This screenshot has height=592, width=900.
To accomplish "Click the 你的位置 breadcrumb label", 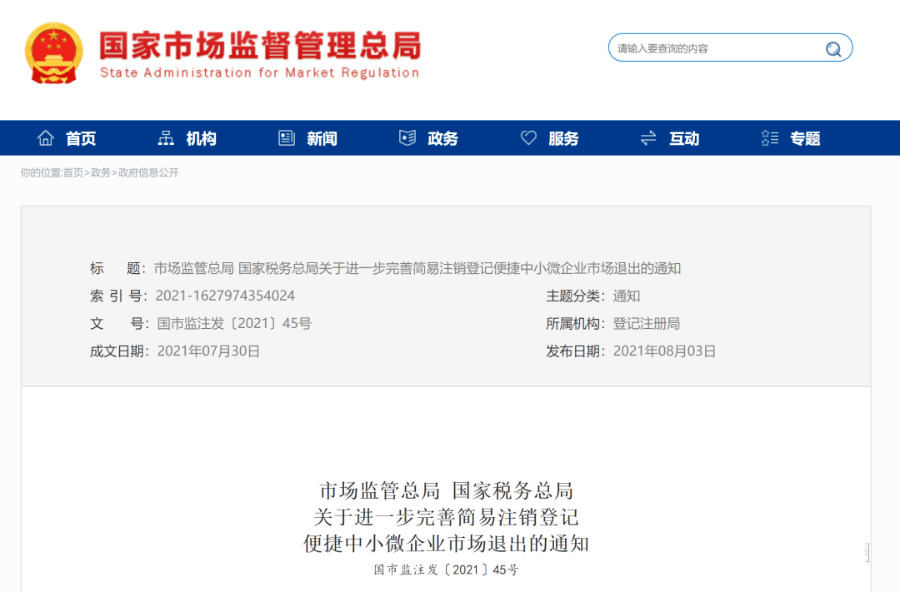I will click(x=41, y=173).
